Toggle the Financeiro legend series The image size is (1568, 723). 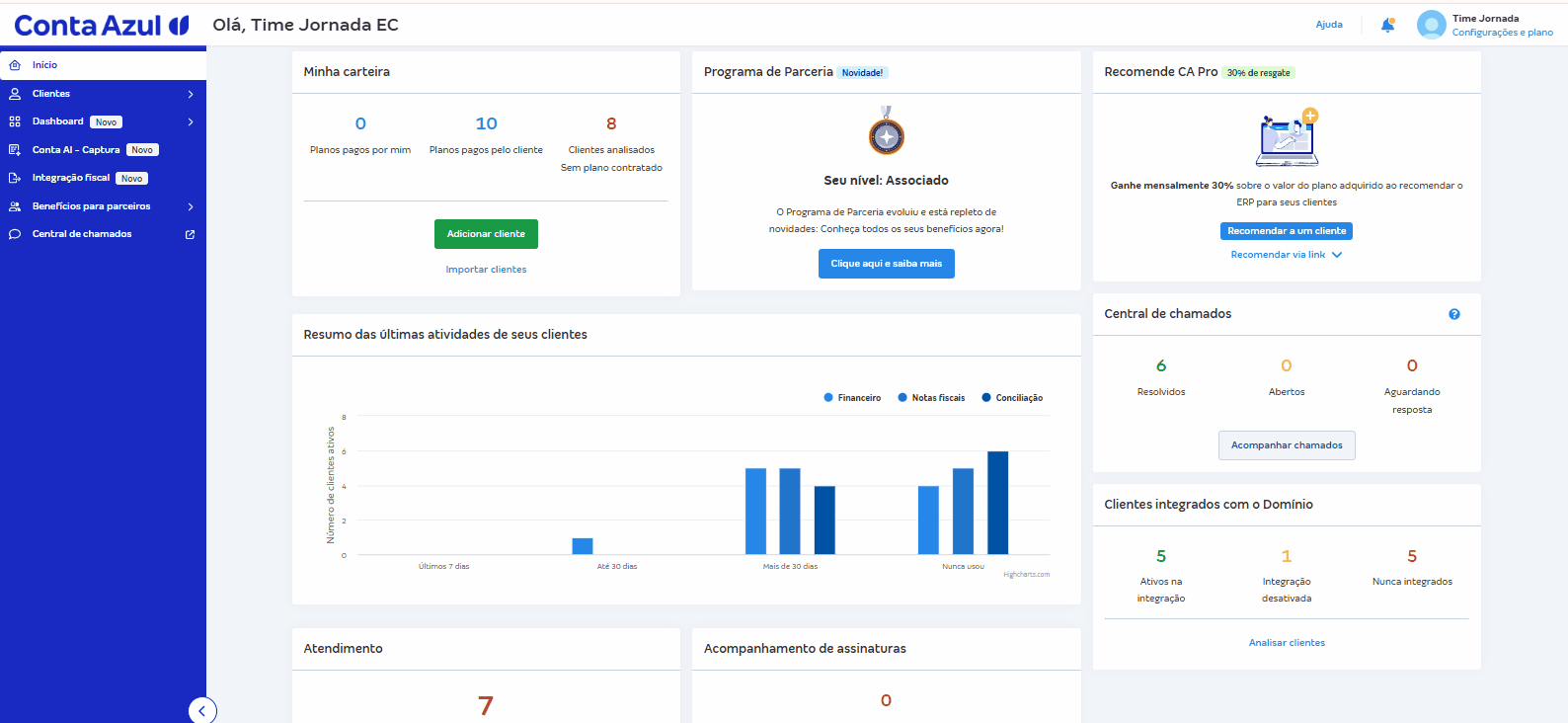pyautogui.click(x=852, y=398)
